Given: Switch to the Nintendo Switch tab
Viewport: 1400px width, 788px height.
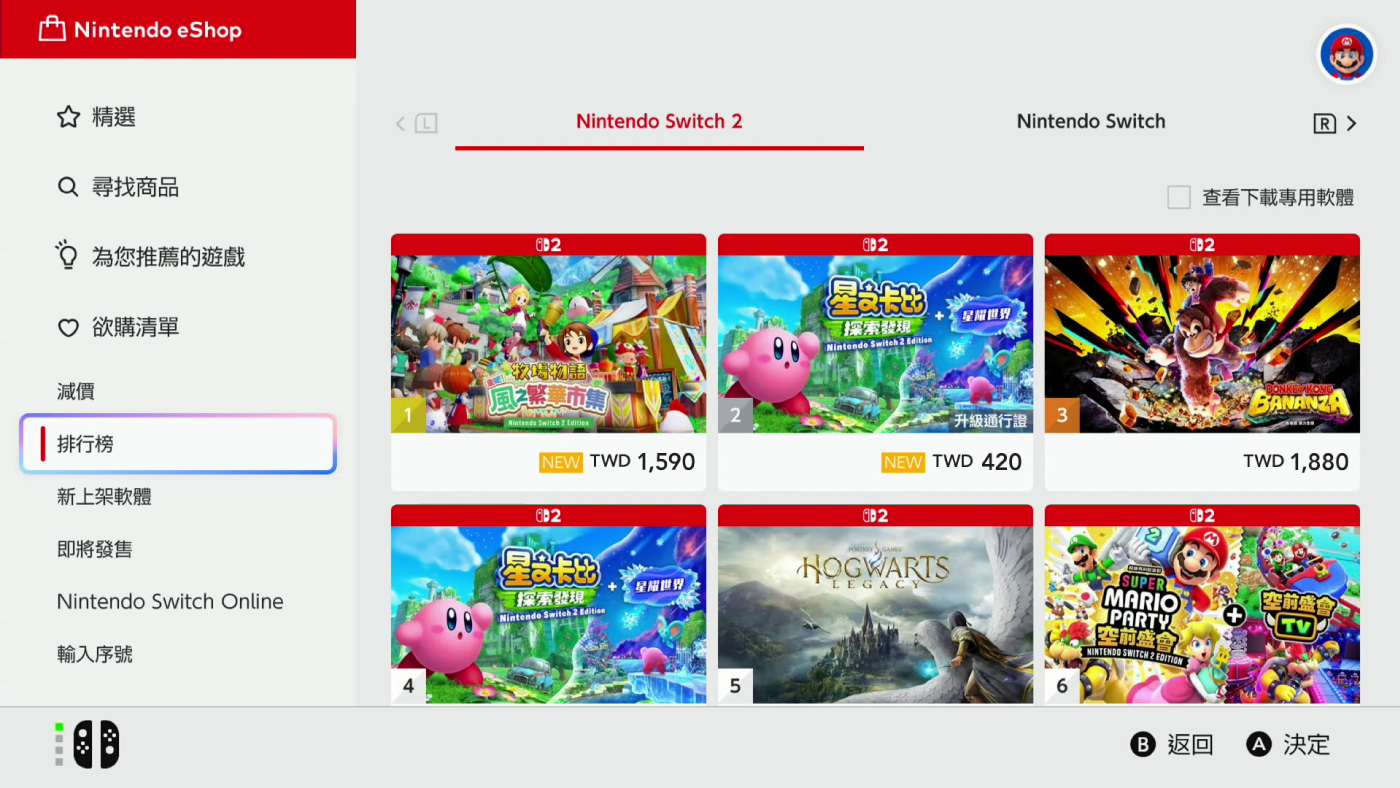Looking at the screenshot, I should [1091, 122].
